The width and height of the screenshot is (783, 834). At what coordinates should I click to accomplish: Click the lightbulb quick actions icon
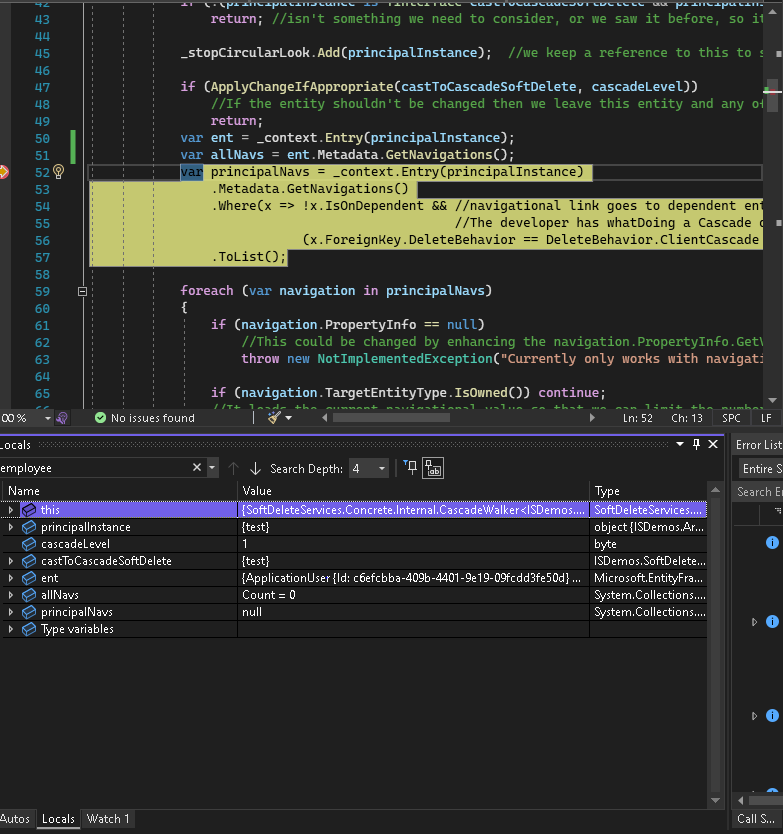tap(59, 172)
